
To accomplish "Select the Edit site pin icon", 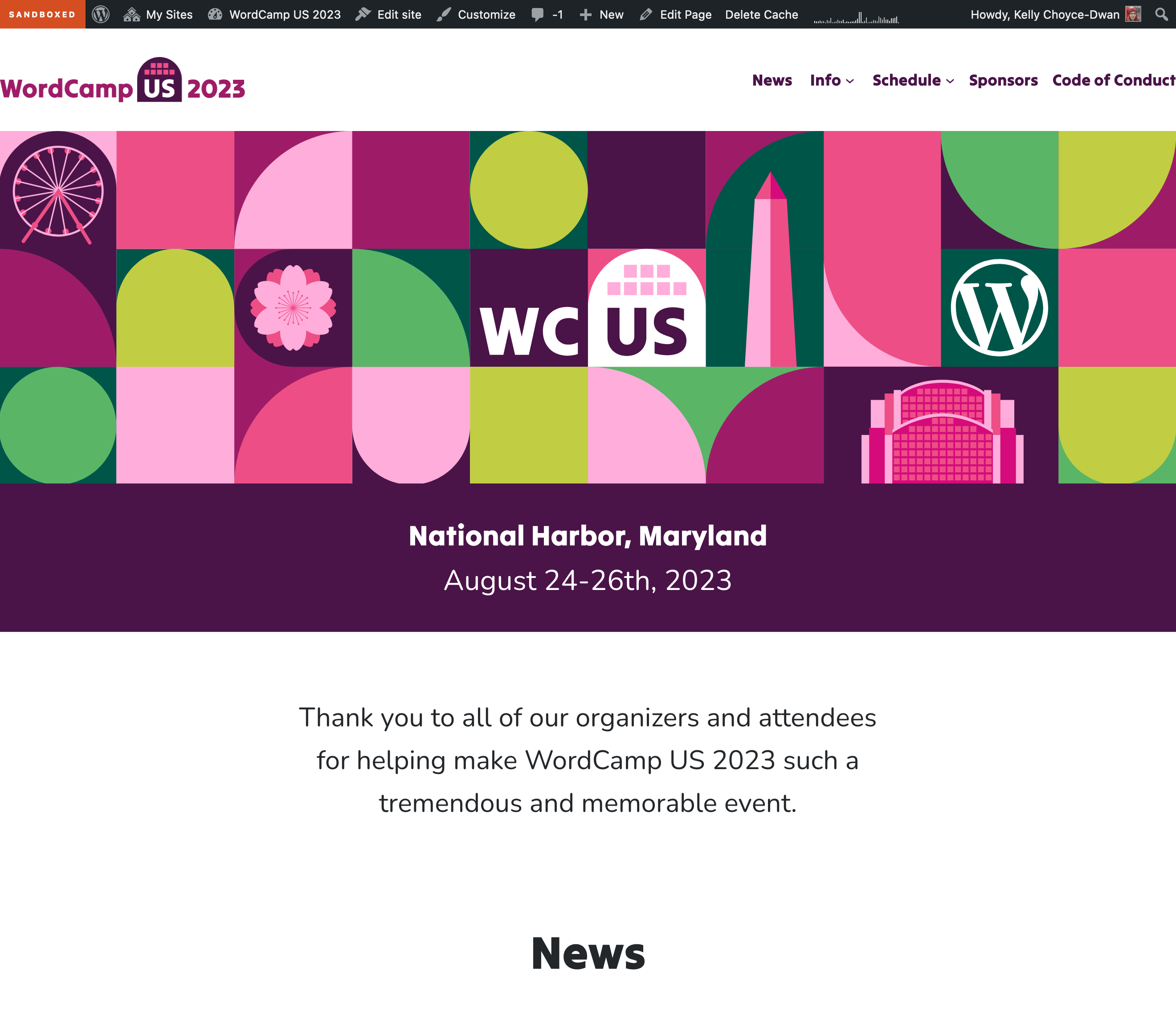I will coord(363,14).
